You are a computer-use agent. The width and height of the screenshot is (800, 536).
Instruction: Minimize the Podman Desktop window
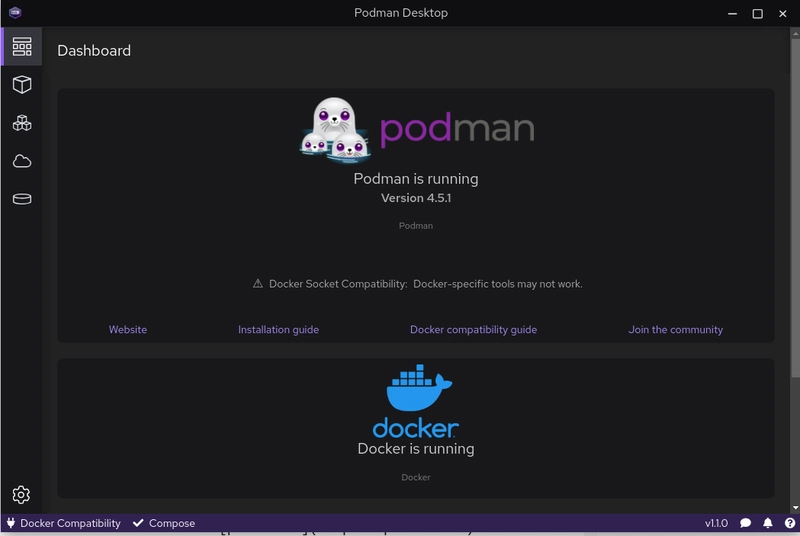pyautogui.click(x=732, y=13)
